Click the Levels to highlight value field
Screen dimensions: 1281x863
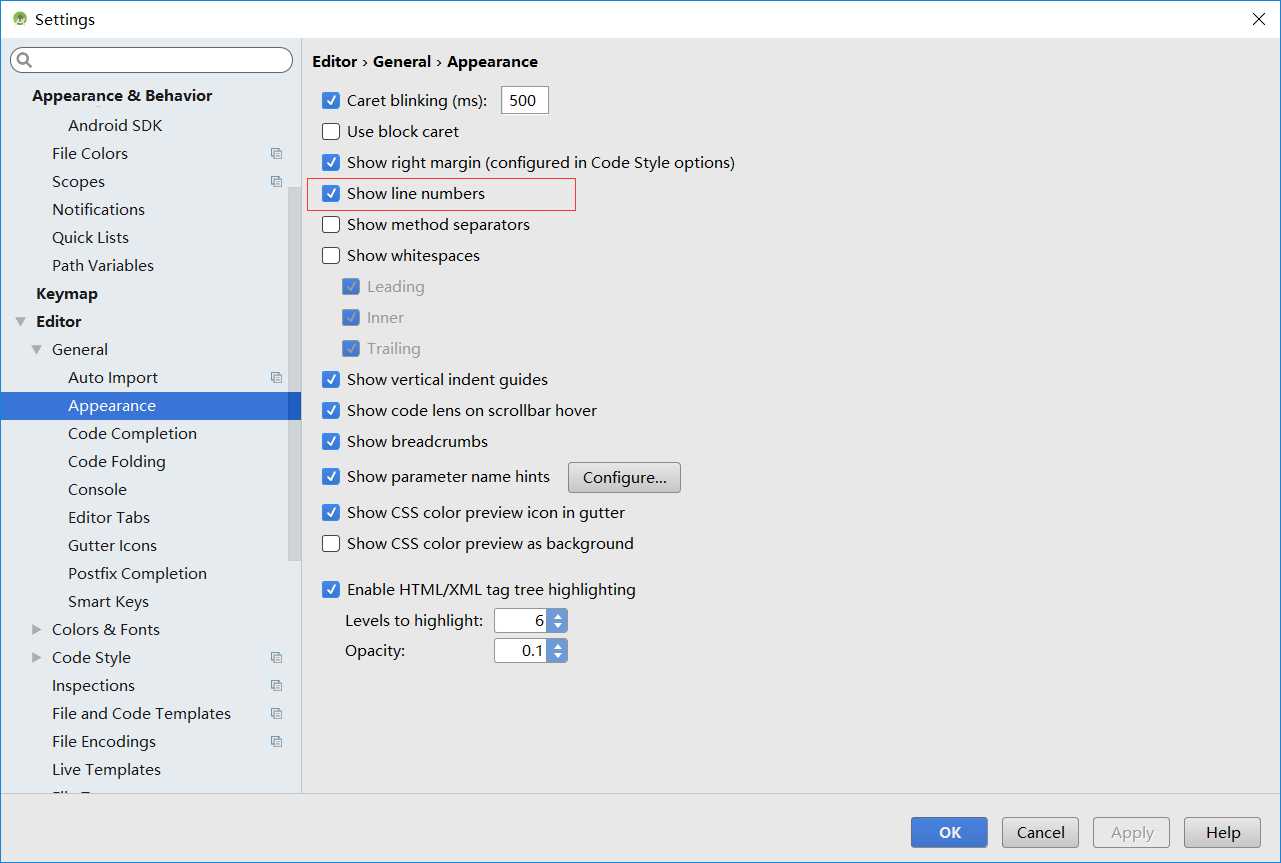point(521,621)
